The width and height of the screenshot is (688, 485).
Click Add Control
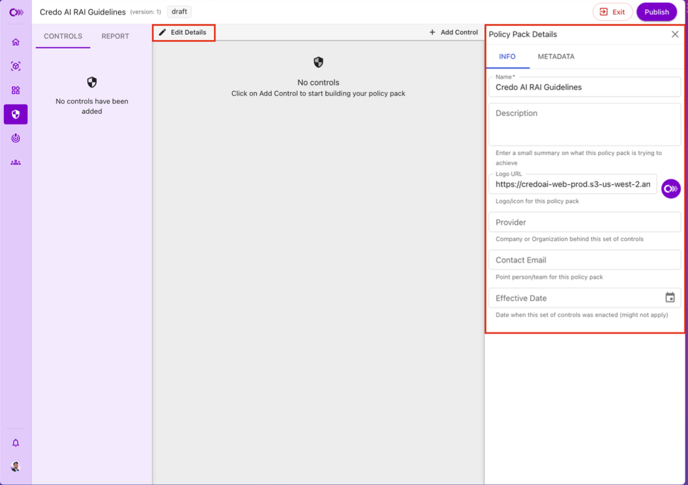(454, 32)
